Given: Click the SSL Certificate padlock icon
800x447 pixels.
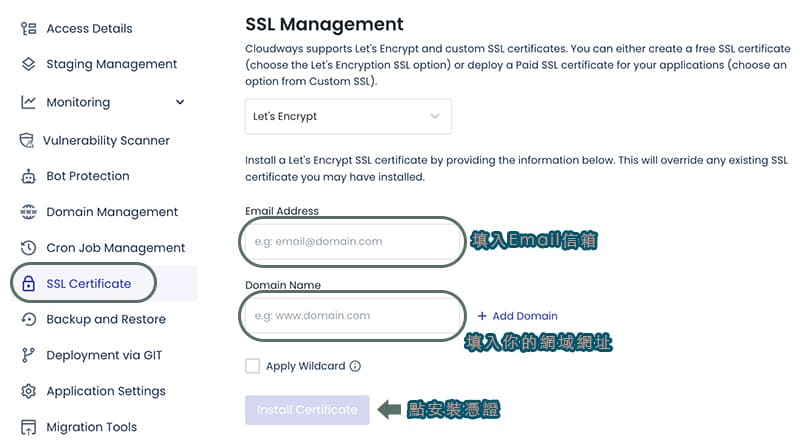Looking at the screenshot, I should [x=29, y=284].
